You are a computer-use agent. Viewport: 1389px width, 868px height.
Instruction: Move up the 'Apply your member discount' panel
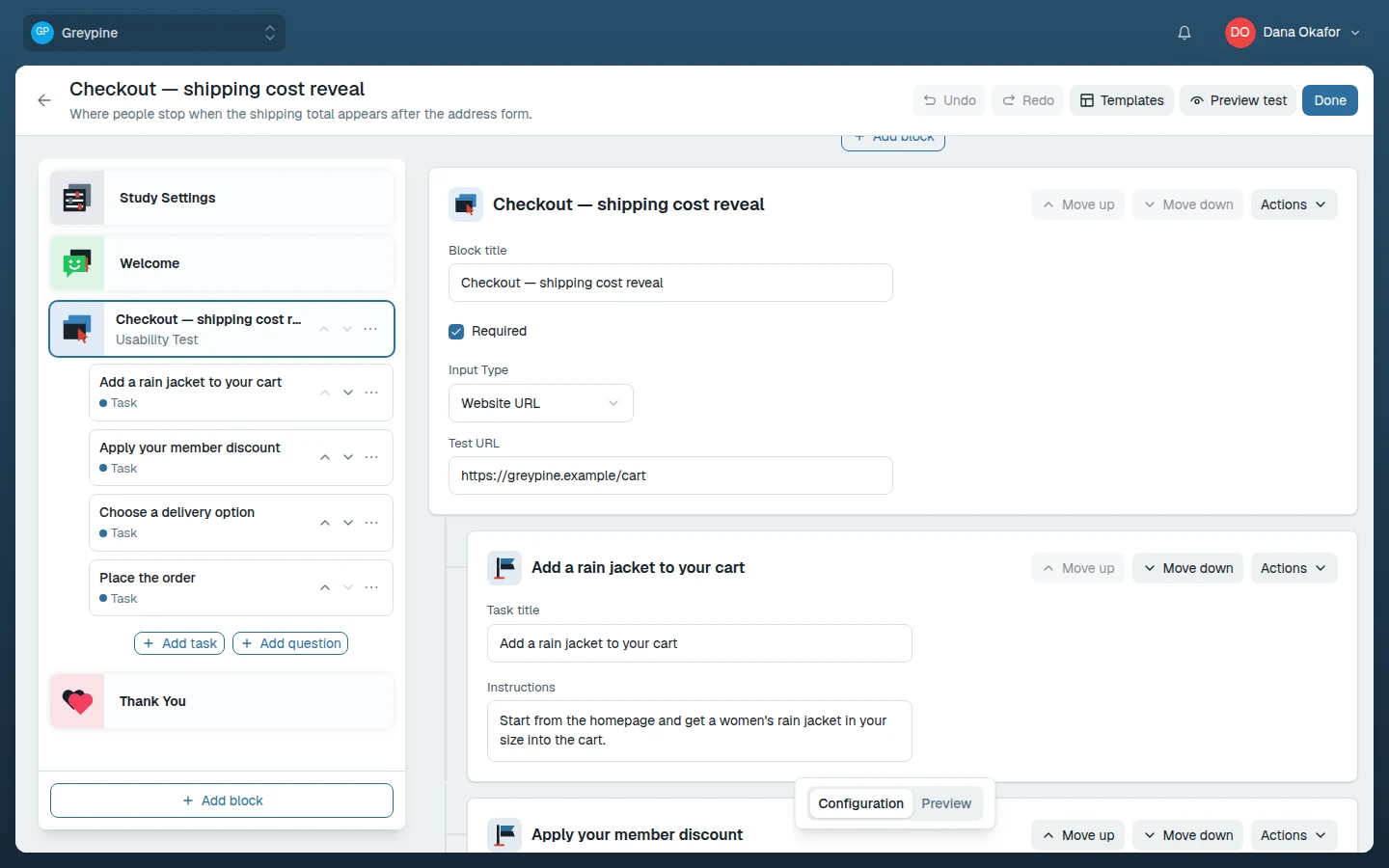[1078, 835]
